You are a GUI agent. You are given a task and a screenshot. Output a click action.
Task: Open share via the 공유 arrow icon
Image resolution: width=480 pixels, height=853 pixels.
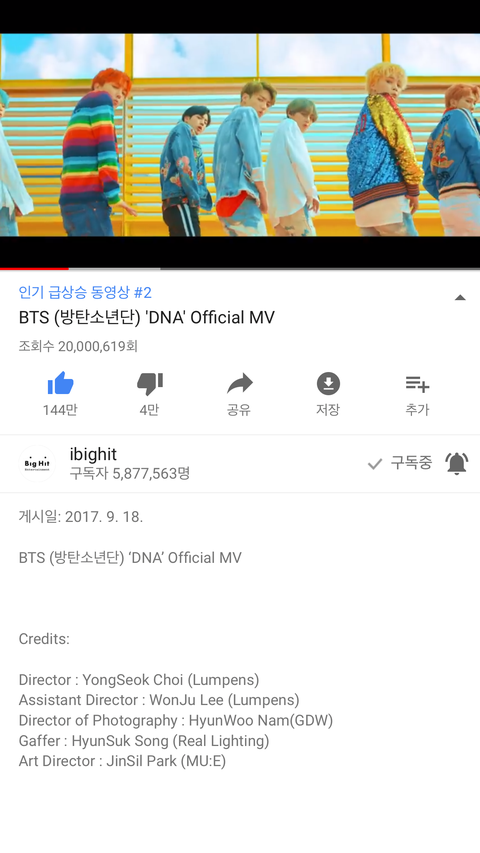tap(239, 384)
